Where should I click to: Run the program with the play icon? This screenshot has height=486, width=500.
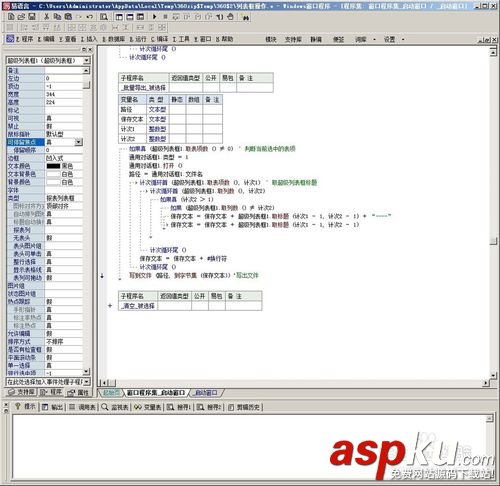(x=154, y=16)
